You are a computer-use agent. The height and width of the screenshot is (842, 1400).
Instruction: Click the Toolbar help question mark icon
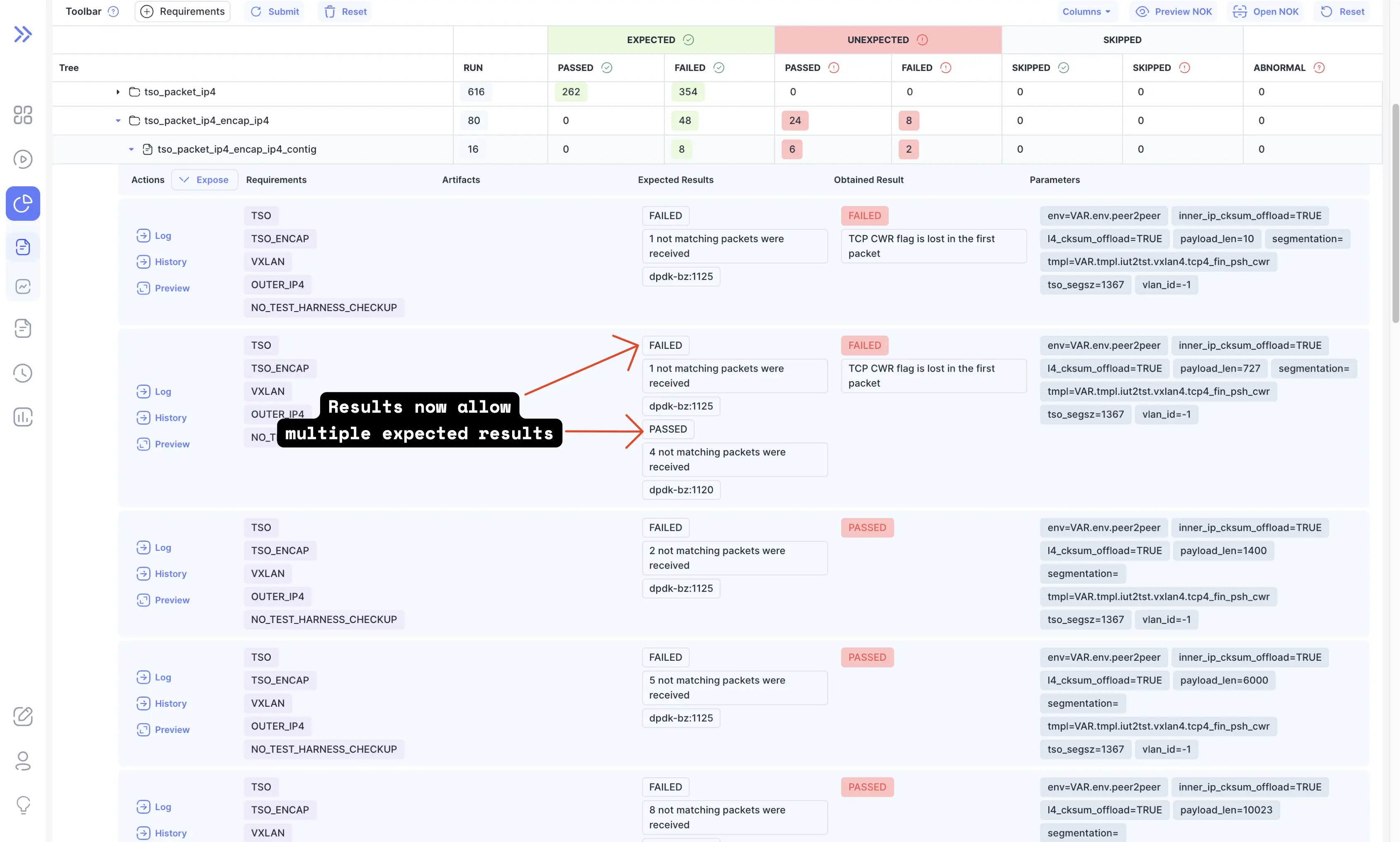coord(114,11)
